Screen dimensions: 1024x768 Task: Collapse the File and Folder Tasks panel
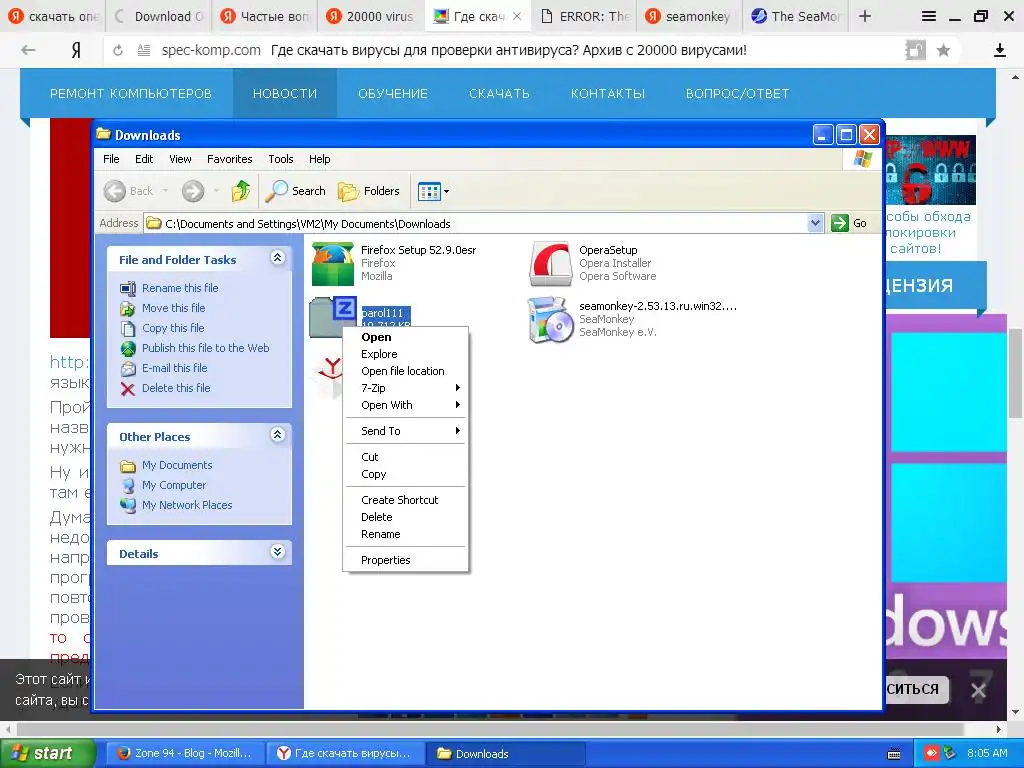pyautogui.click(x=278, y=258)
